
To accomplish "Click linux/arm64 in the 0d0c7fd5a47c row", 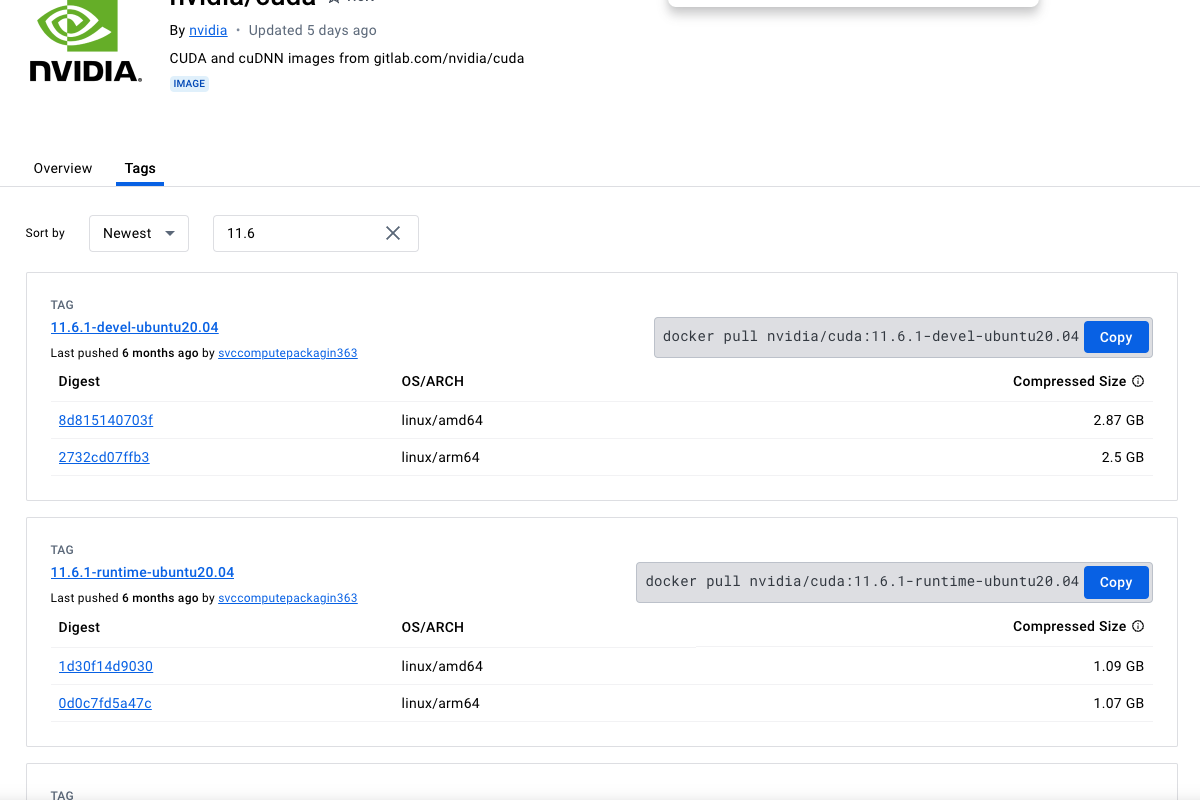I will pyautogui.click(x=441, y=703).
